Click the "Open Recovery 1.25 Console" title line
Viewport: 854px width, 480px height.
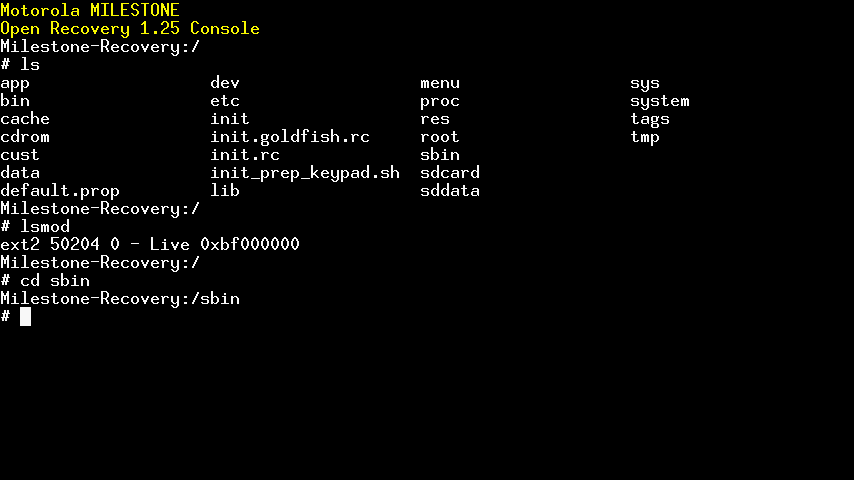click(130, 28)
